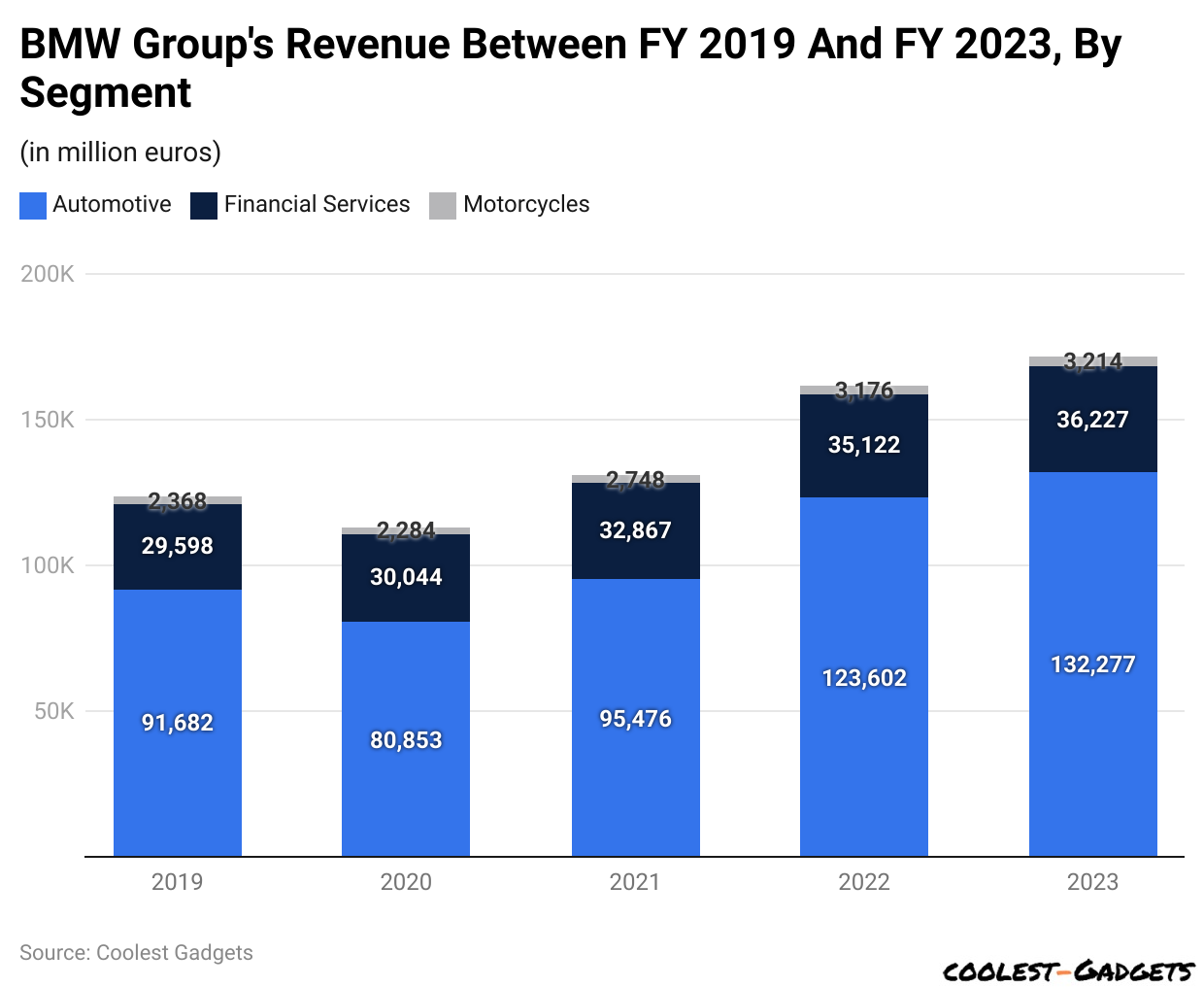Click the 150K y-axis label

48,420
